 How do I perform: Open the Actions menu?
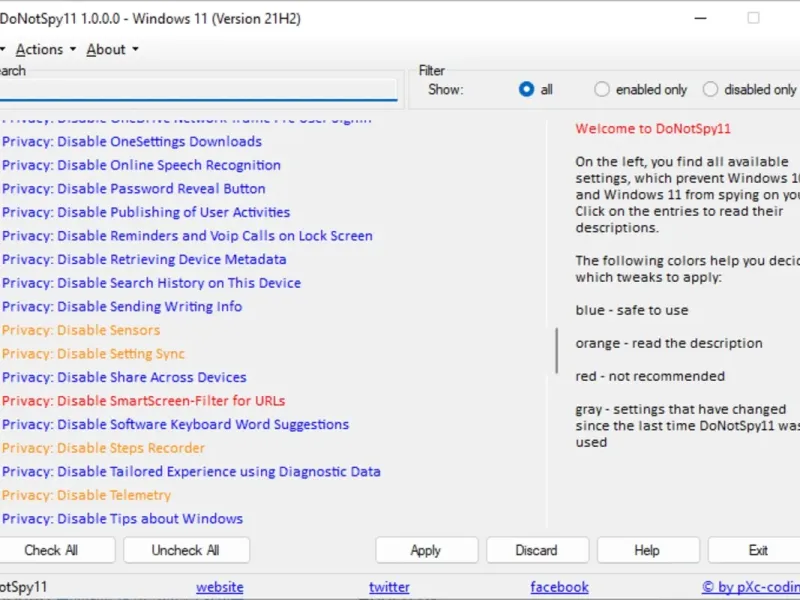(45, 49)
